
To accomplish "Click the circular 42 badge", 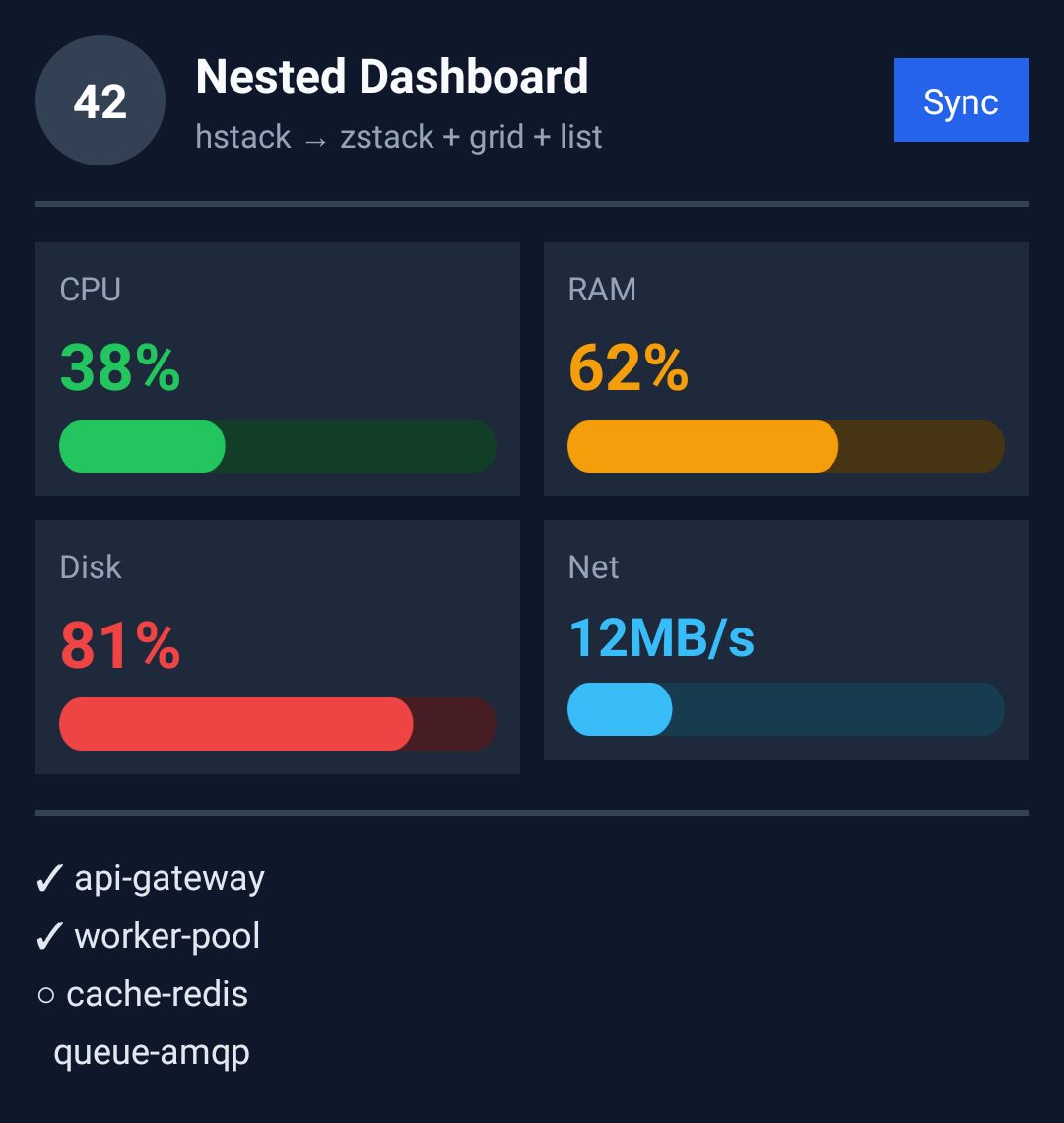I will pyautogui.click(x=100, y=100).
